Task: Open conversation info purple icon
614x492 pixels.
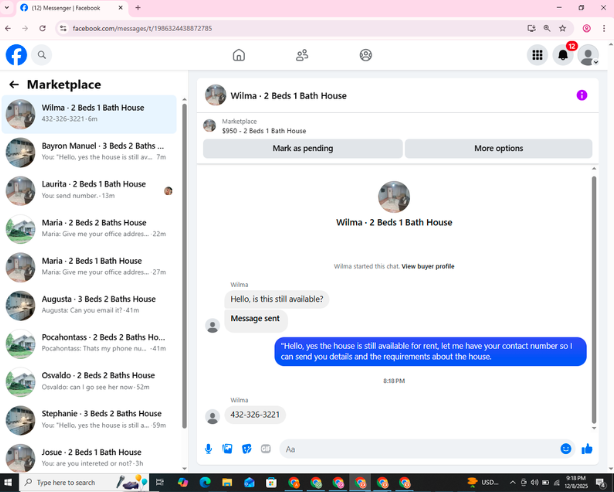Action: pyautogui.click(x=581, y=95)
